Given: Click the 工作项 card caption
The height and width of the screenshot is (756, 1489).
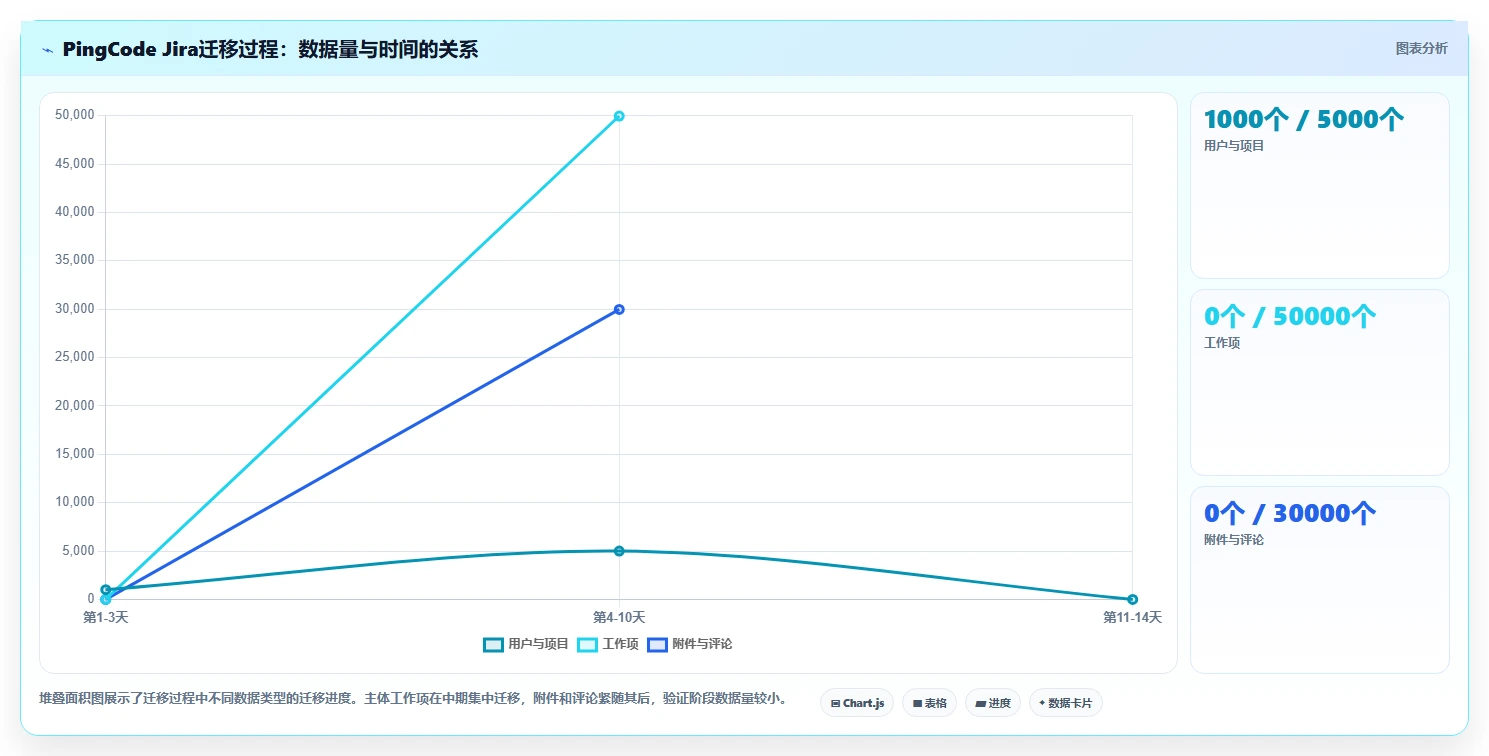Looking at the screenshot, I should pyautogui.click(x=1222, y=343).
